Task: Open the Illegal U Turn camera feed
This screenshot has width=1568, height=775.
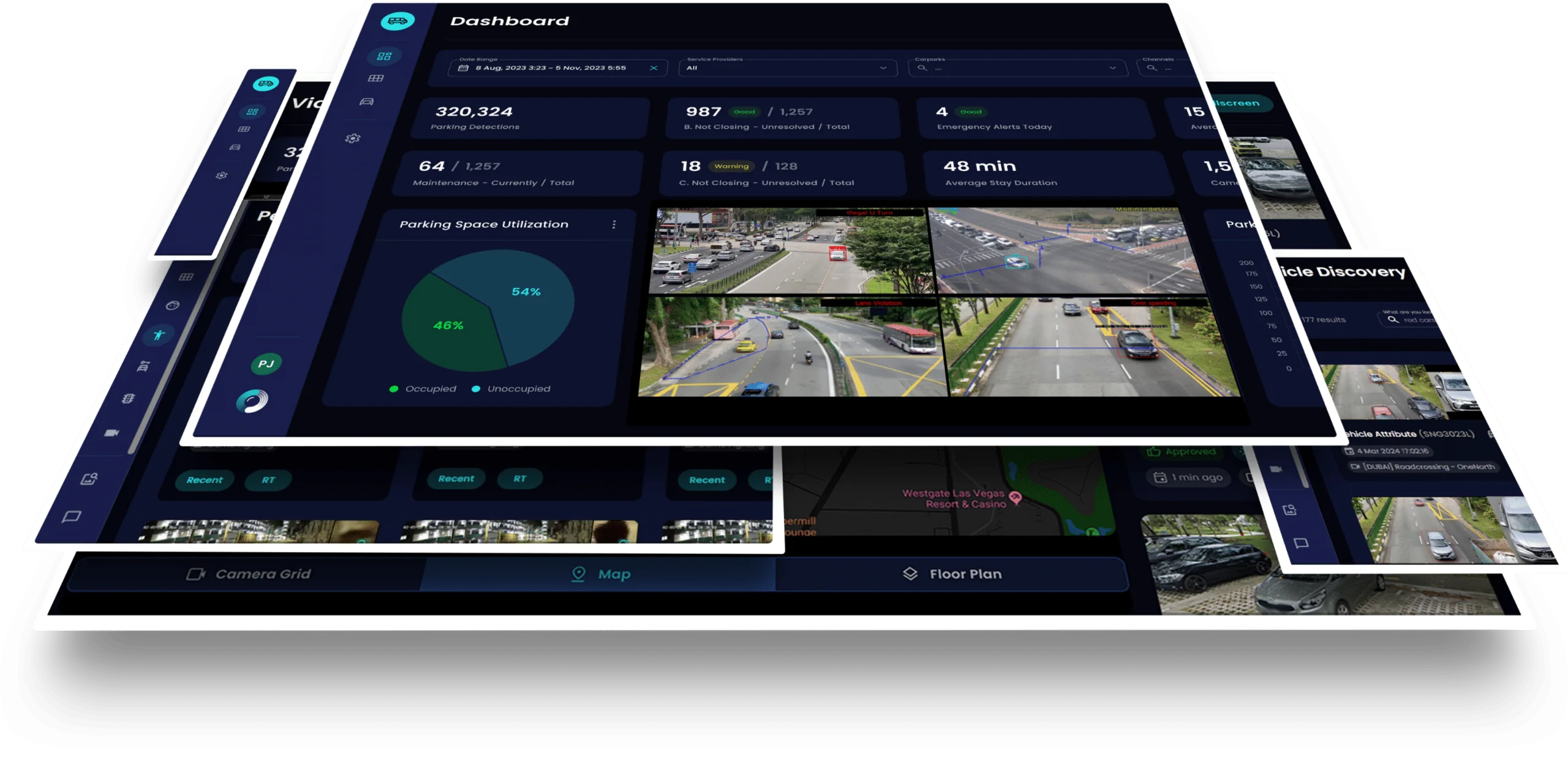Action: [x=791, y=251]
